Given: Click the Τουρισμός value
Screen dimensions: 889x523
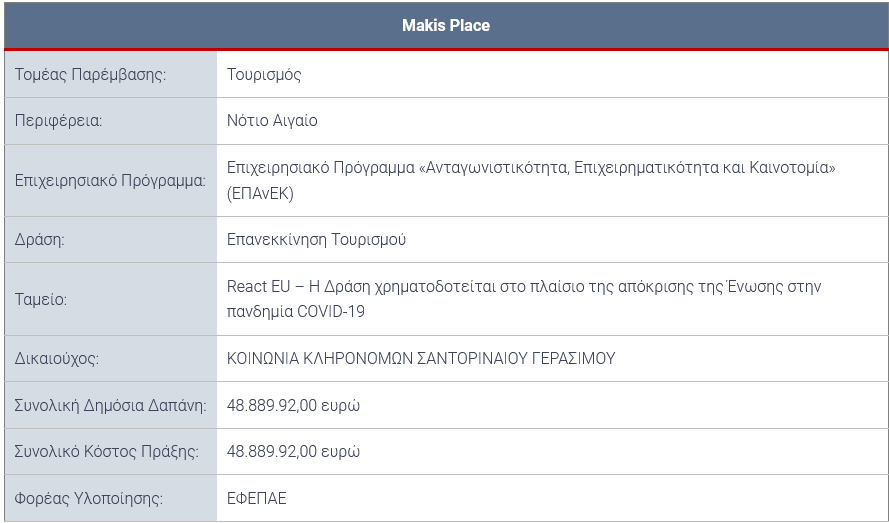Looking at the screenshot, I should [264, 75].
